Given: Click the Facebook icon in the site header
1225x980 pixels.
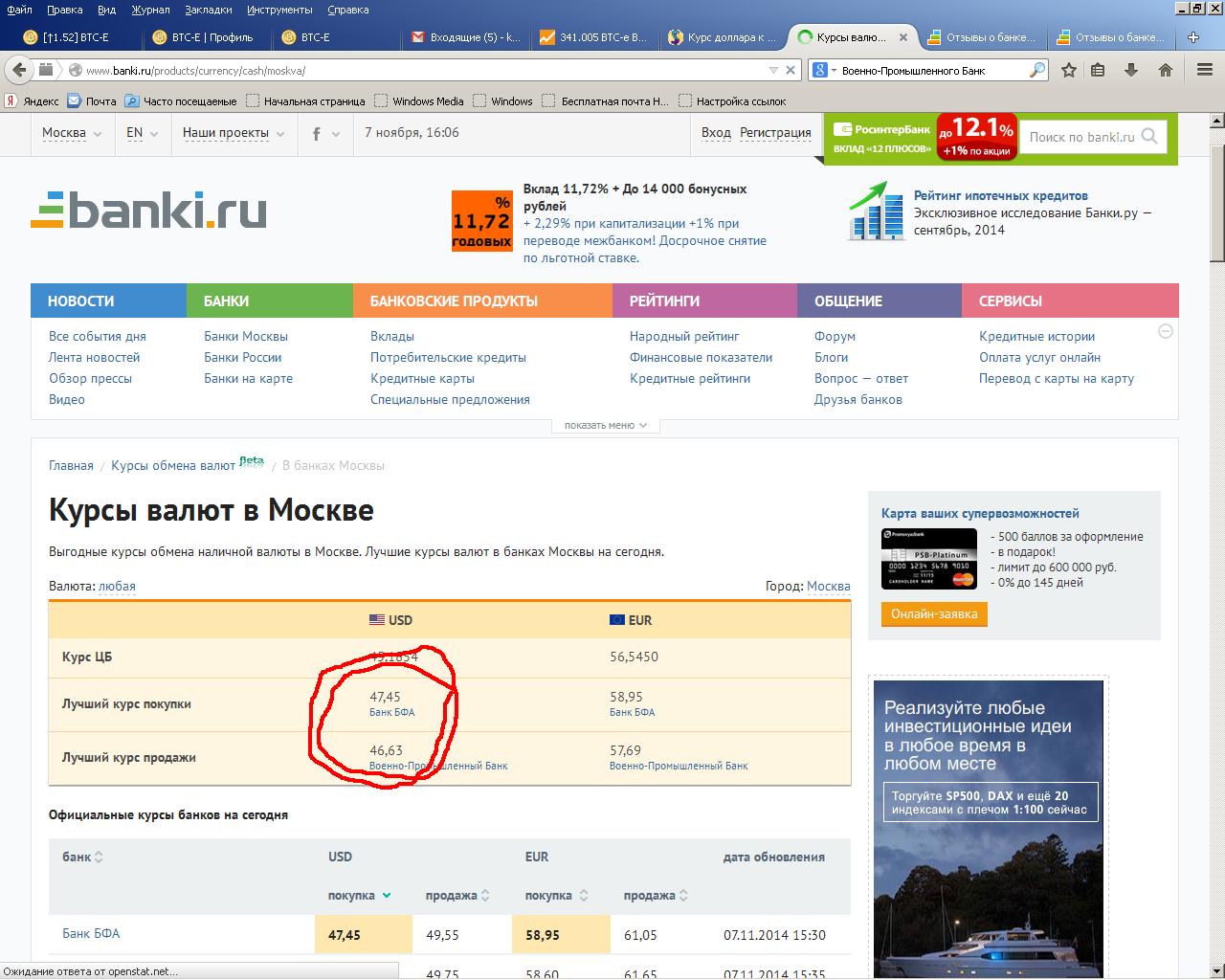Looking at the screenshot, I should coord(317,134).
